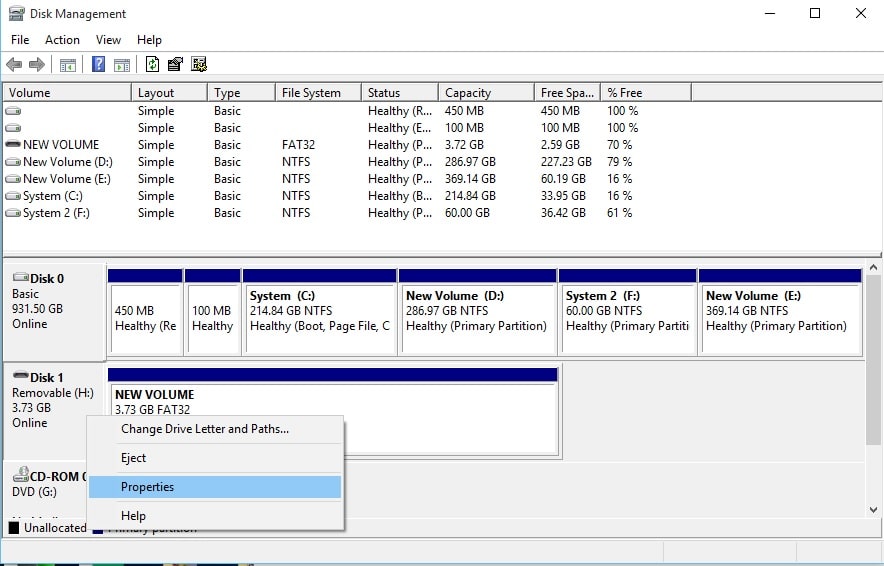Screen dimensions: 884x566
Task: Open the Help menu in the menu bar
Action: pos(149,40)
